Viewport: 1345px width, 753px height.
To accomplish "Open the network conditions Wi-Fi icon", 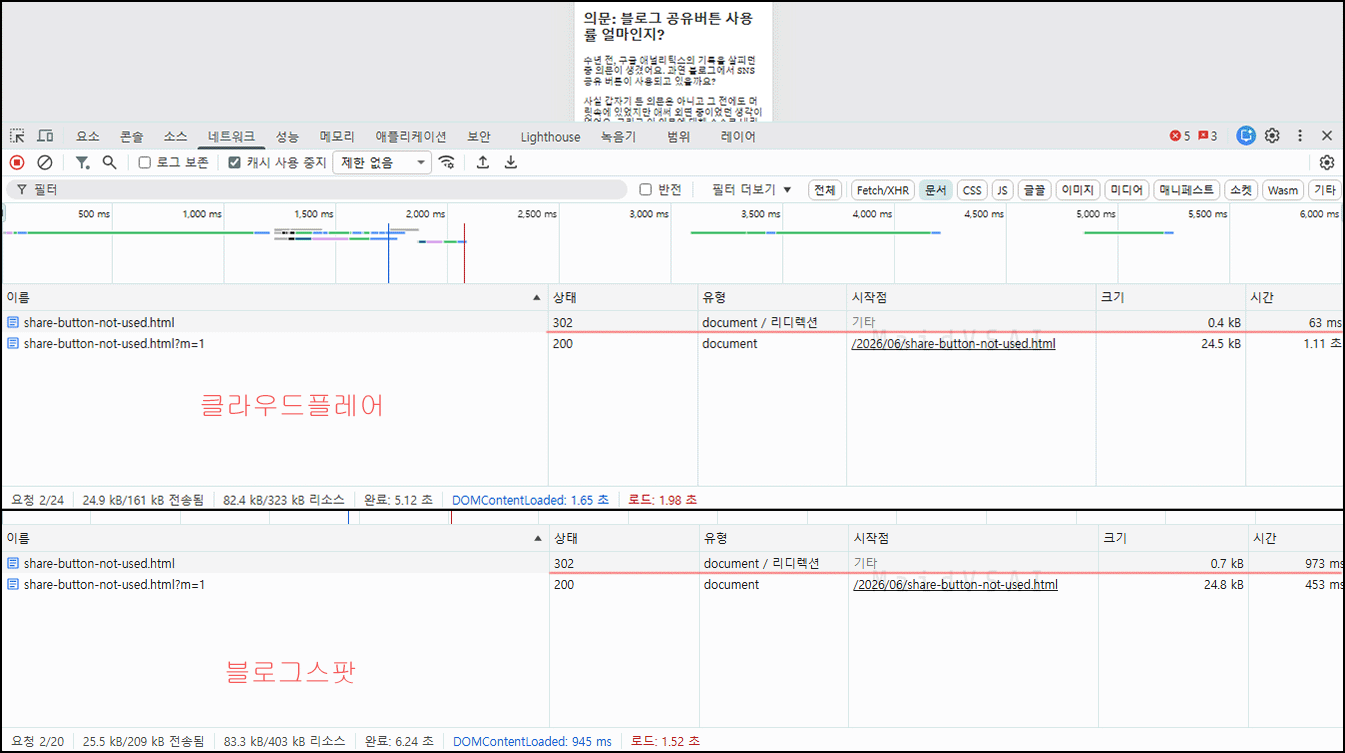I will (x=447, y=162).
